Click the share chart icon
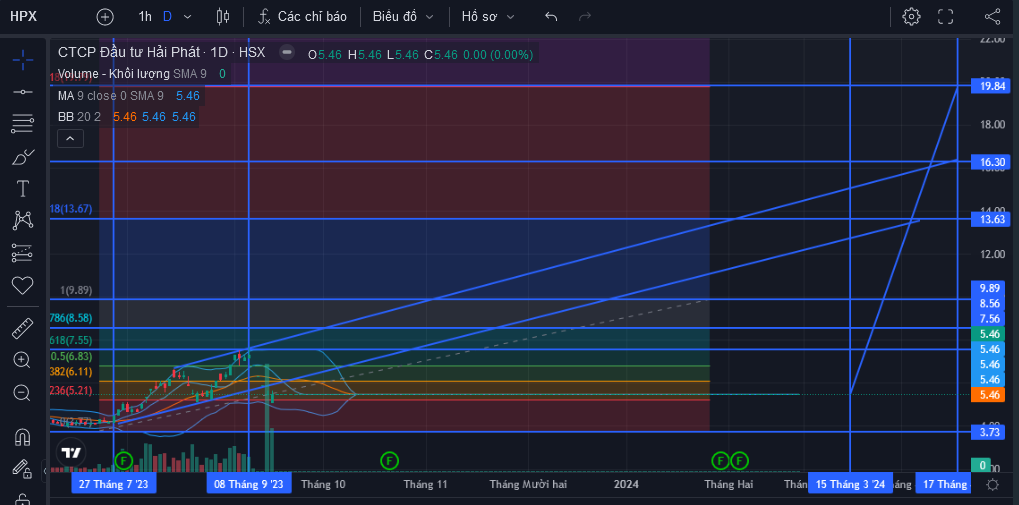 point(992,16)
